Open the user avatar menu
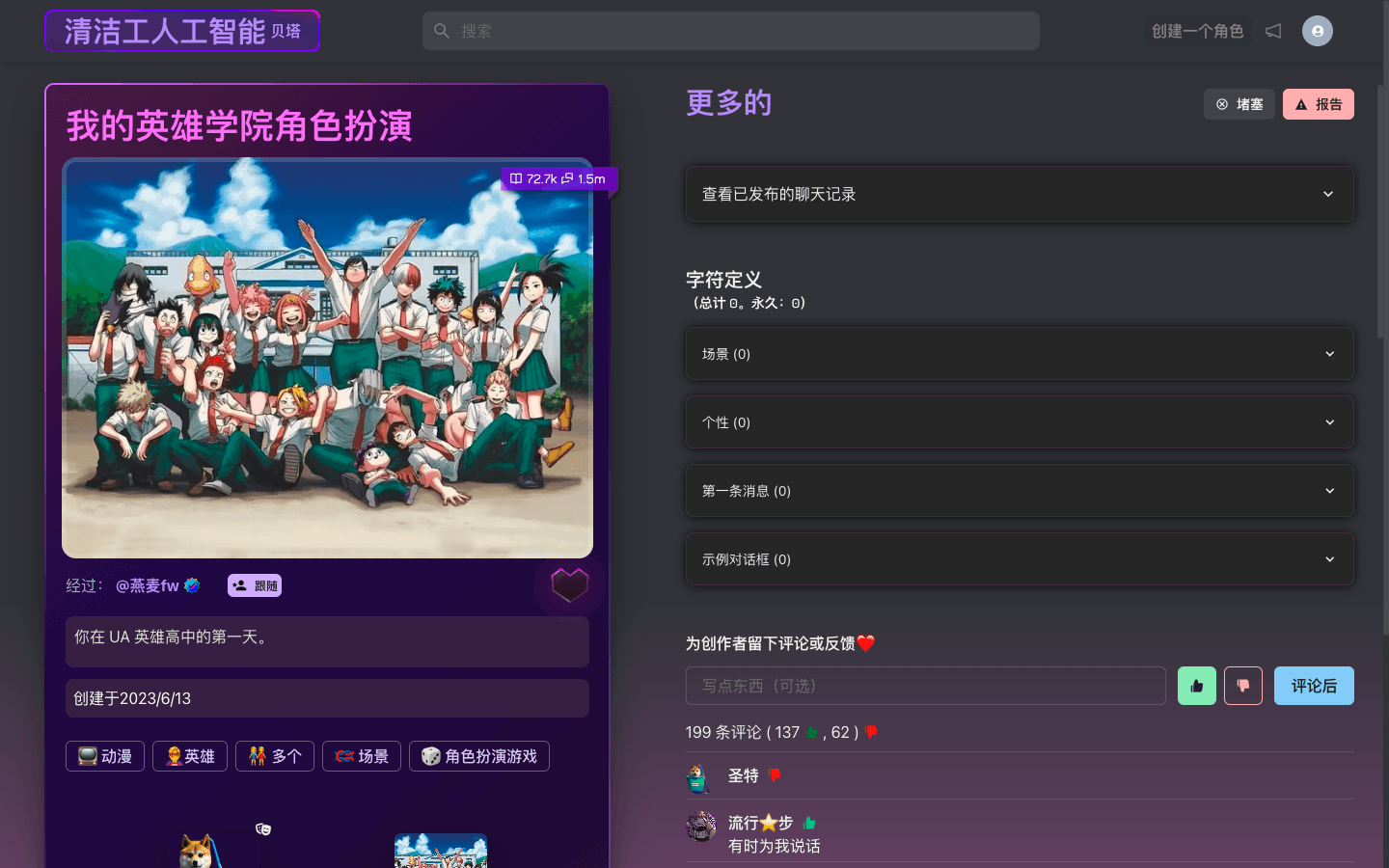 [1318, 31]
